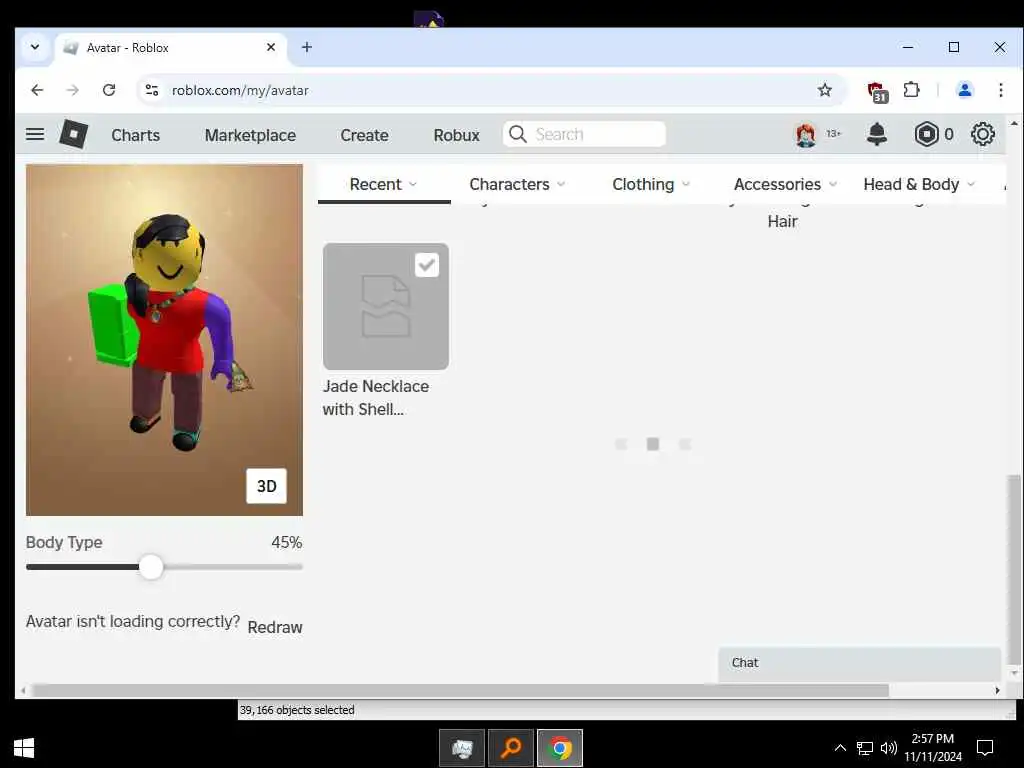The image size is (1024, 768).
Task: Expand the Clothing category dropdown
Action: [x=651, y=184]
